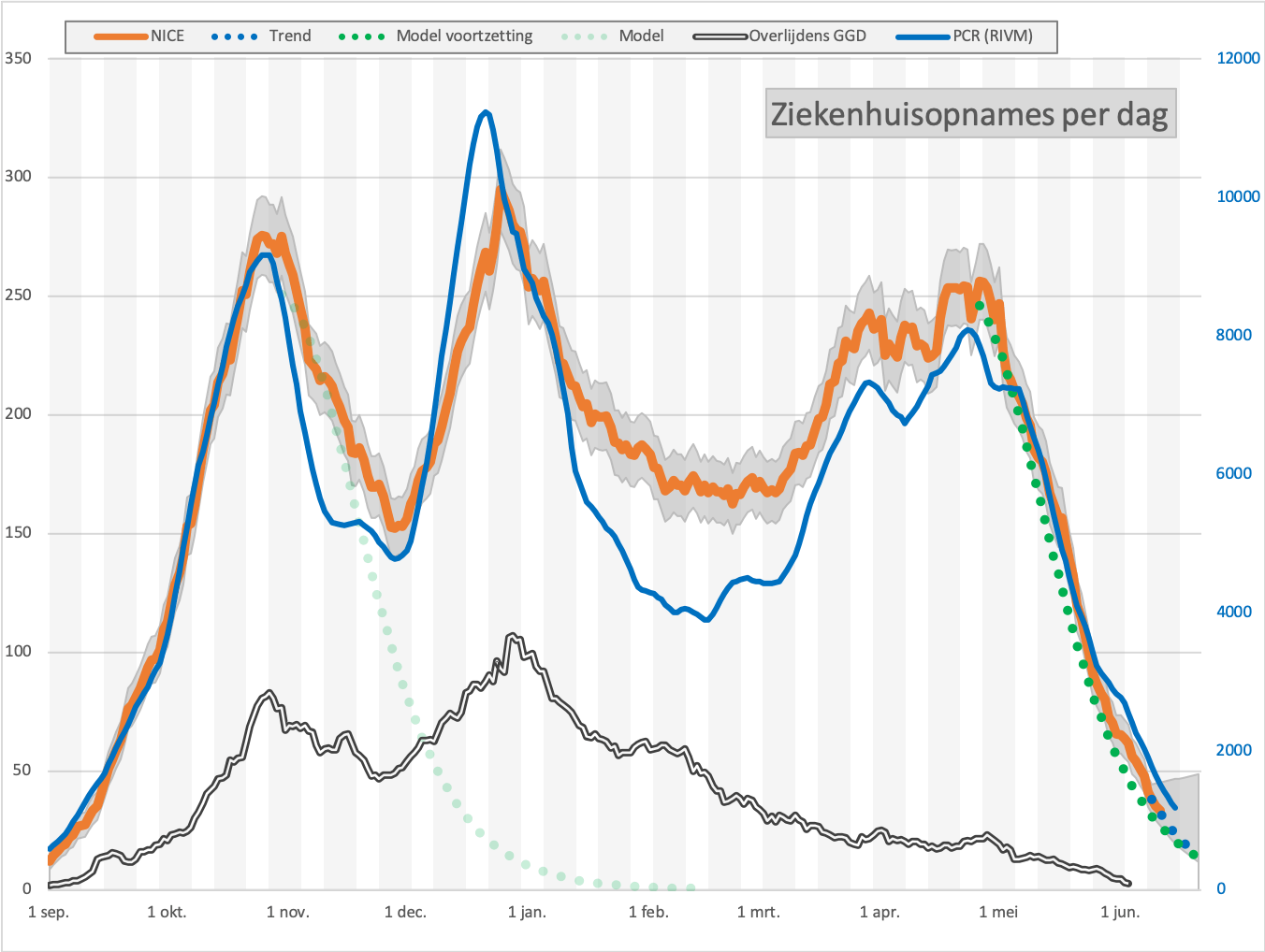Select the Overlijdens GGD legend entry
The width and height of the screenshot is (1265, 952).
(779, 36)
